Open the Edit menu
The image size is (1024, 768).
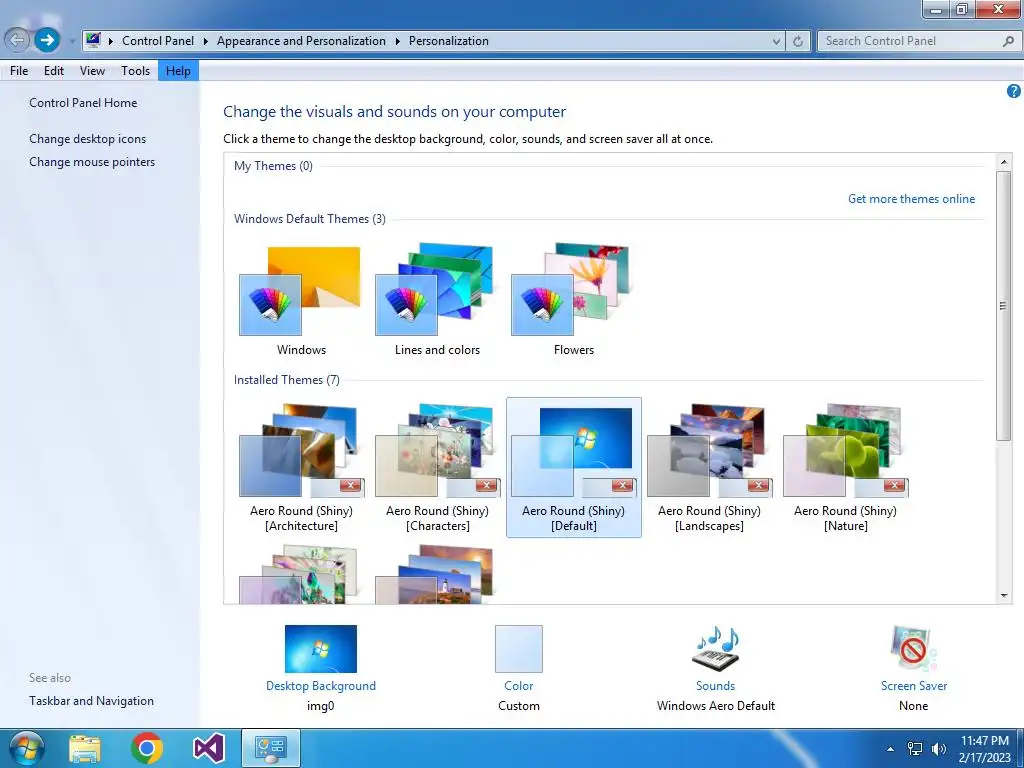pyautogui.click(x=54, y=71)
